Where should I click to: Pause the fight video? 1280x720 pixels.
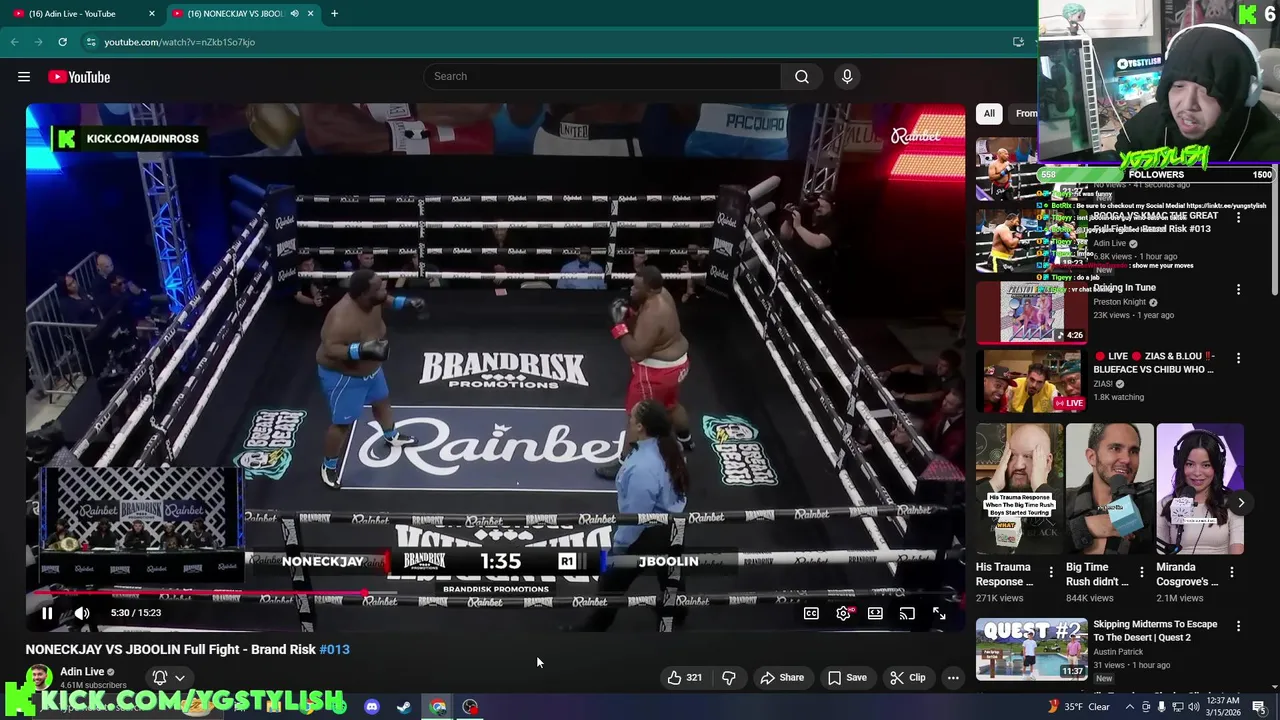47,613
